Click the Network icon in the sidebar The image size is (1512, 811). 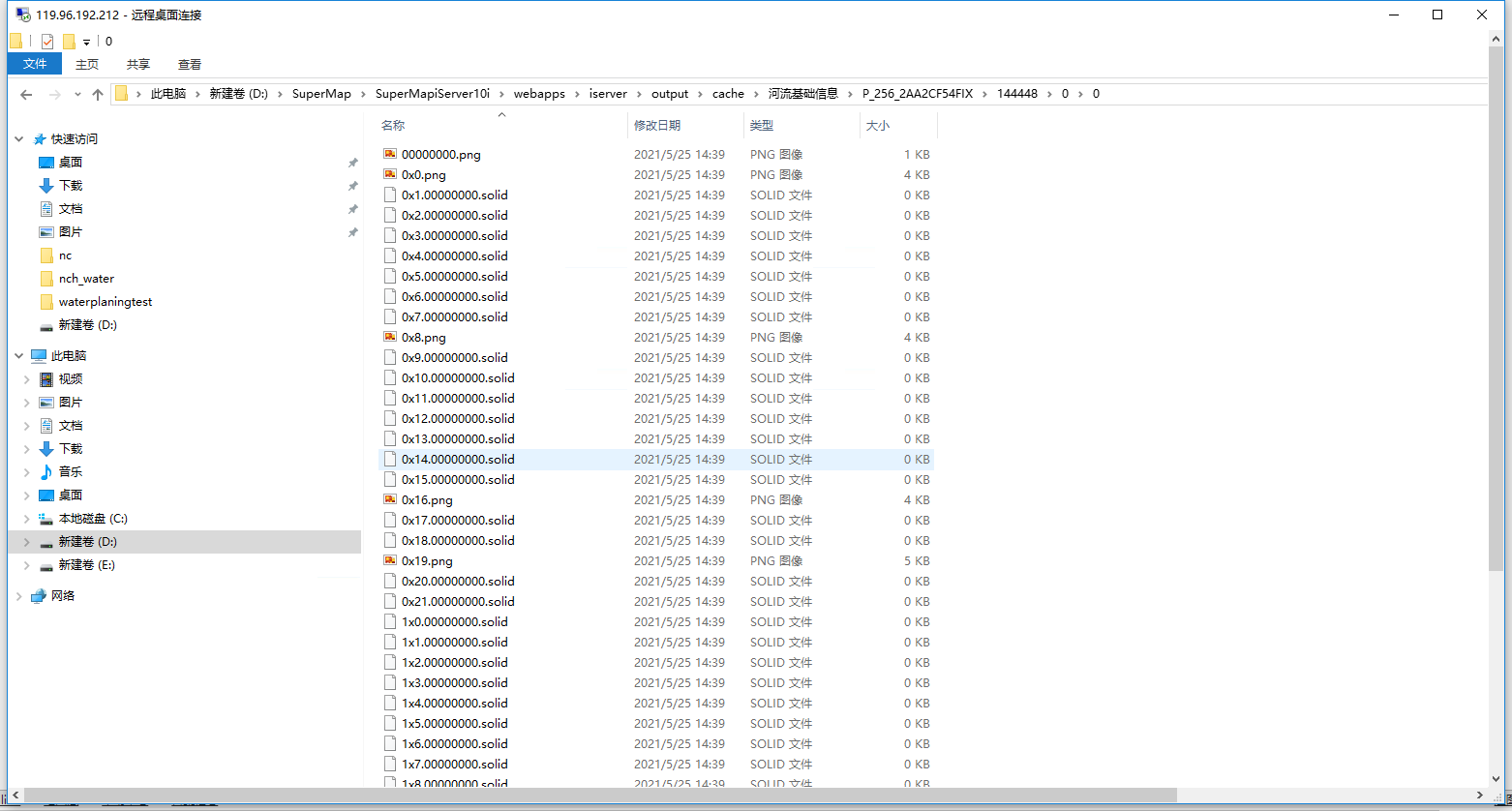pyautogui.click(x=39, y=596)
